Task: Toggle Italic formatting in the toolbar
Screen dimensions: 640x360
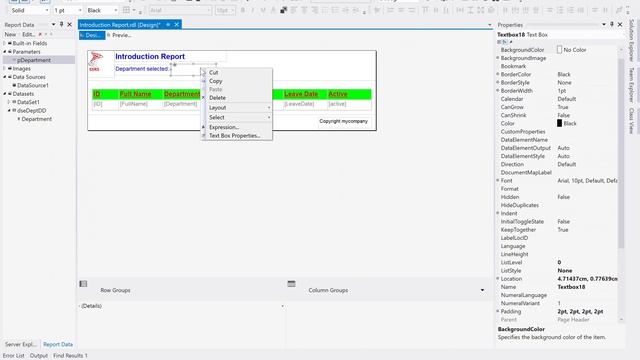Action: [x=253, y=10]
